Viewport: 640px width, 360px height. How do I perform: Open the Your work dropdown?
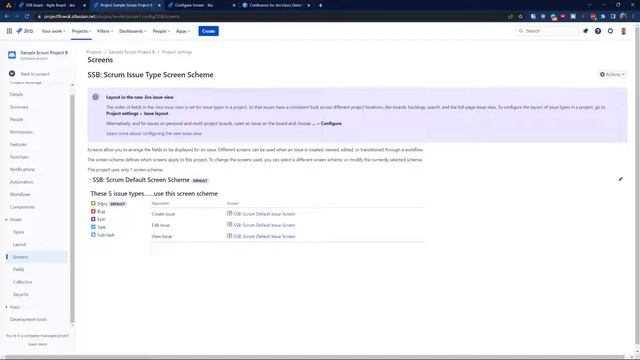pos(53,31)
